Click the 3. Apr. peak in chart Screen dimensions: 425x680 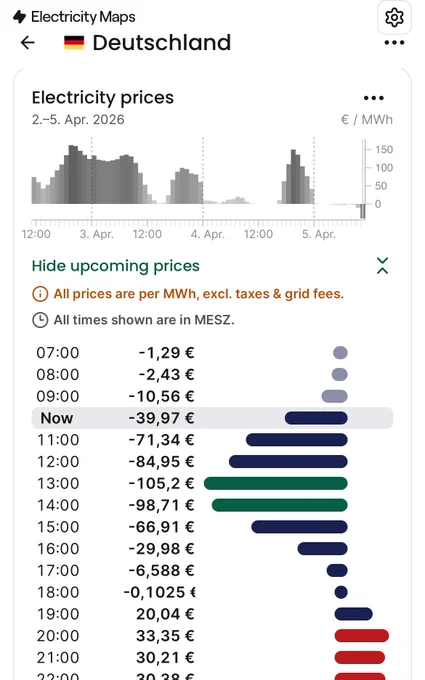pyautogui.click(x=73, y=174)
